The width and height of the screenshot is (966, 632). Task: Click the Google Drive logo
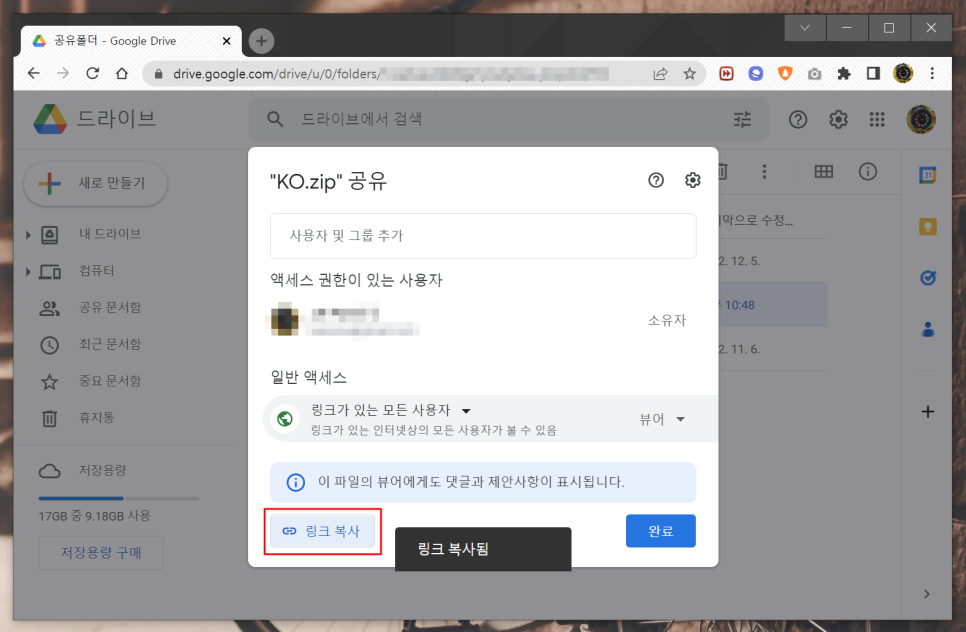click(x=50, y=119)
